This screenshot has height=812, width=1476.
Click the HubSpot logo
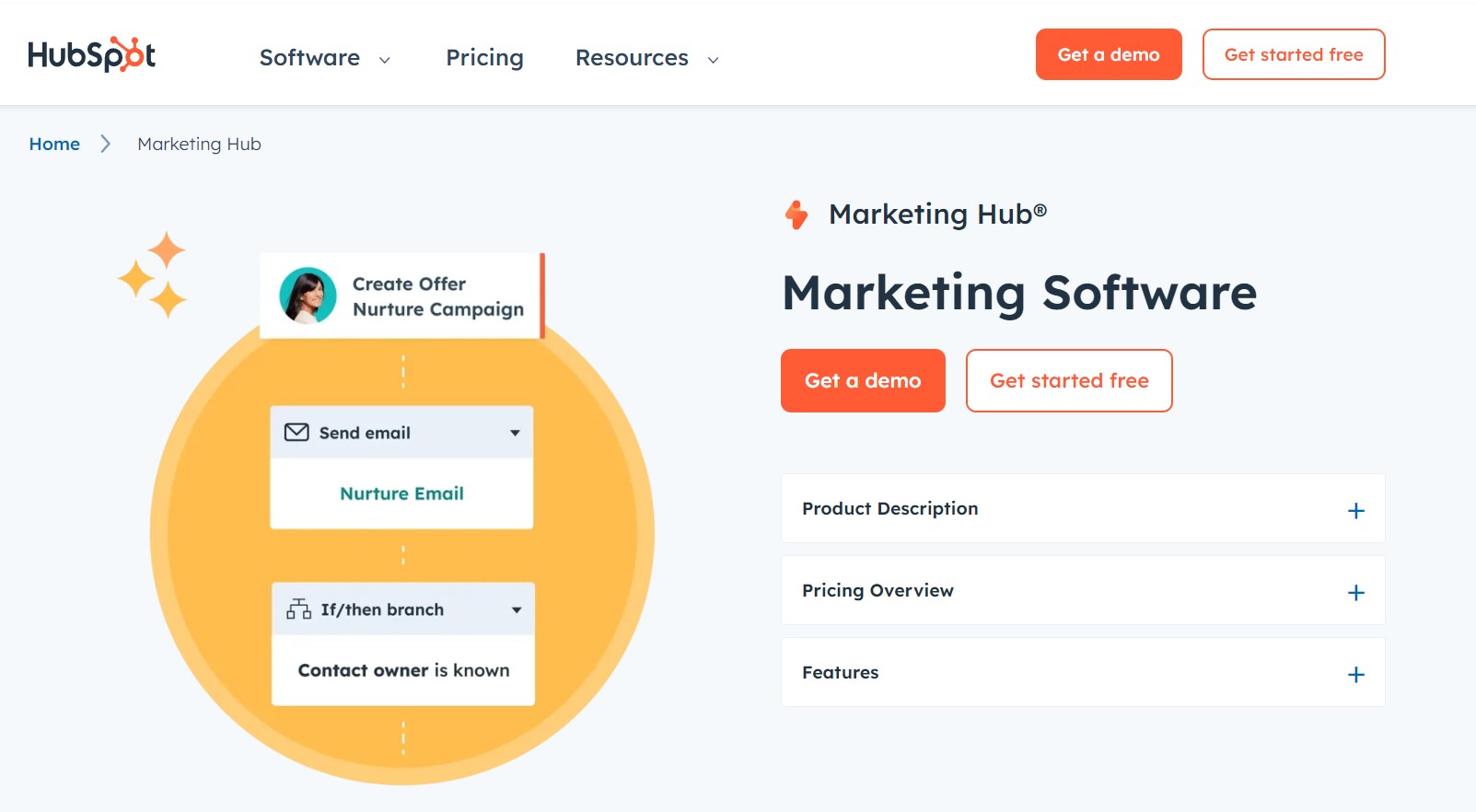coord(91,54)
